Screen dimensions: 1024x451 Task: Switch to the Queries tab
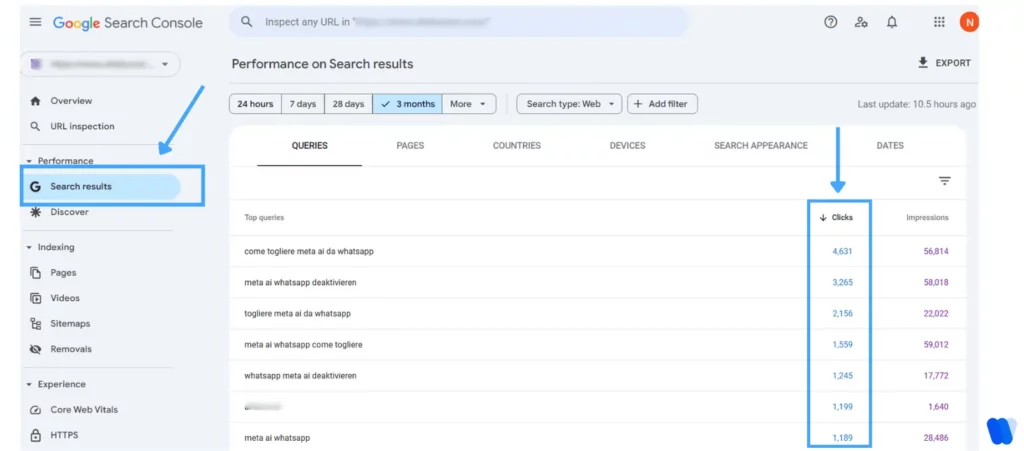[x=310, y=146]
